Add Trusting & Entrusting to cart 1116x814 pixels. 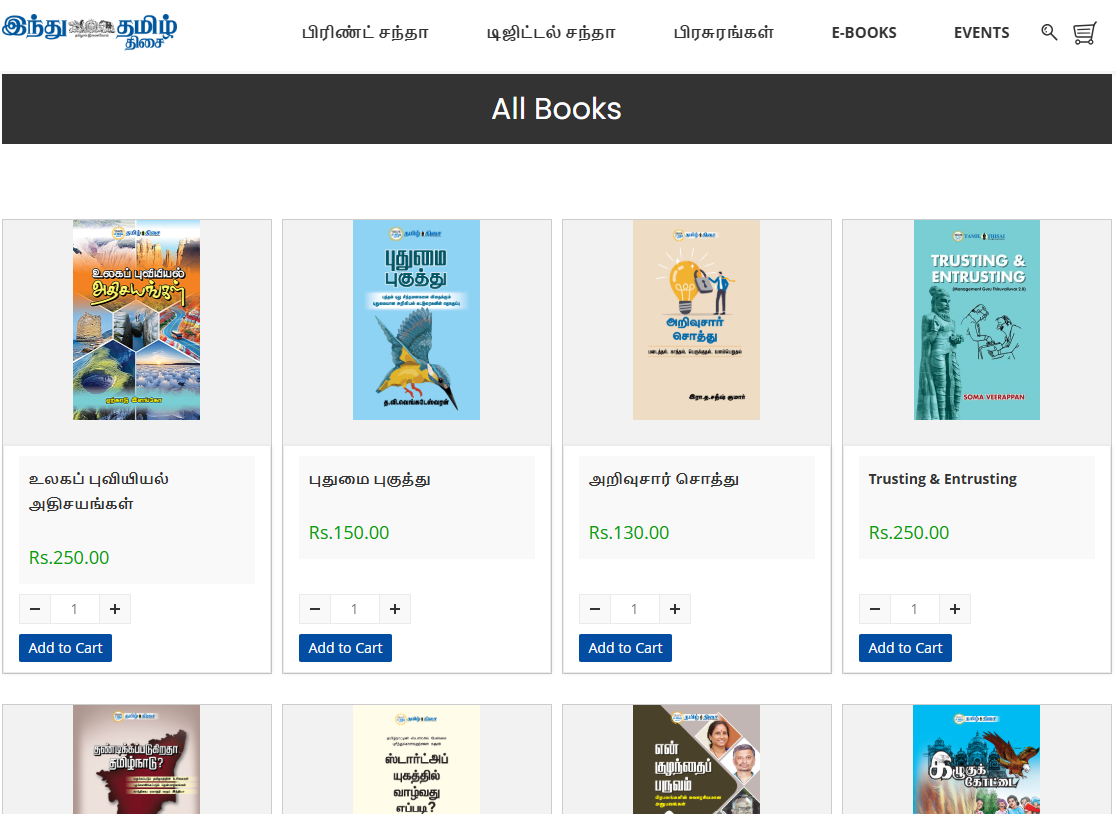tap(905, 648)
